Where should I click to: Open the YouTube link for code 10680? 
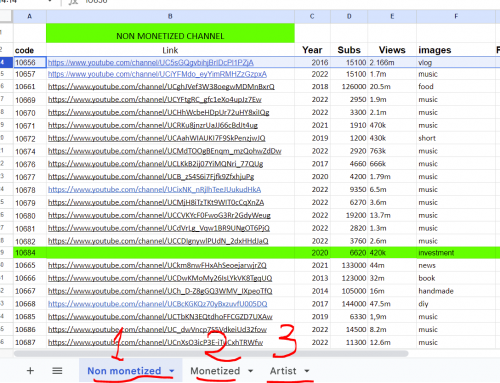coord(159,215)
